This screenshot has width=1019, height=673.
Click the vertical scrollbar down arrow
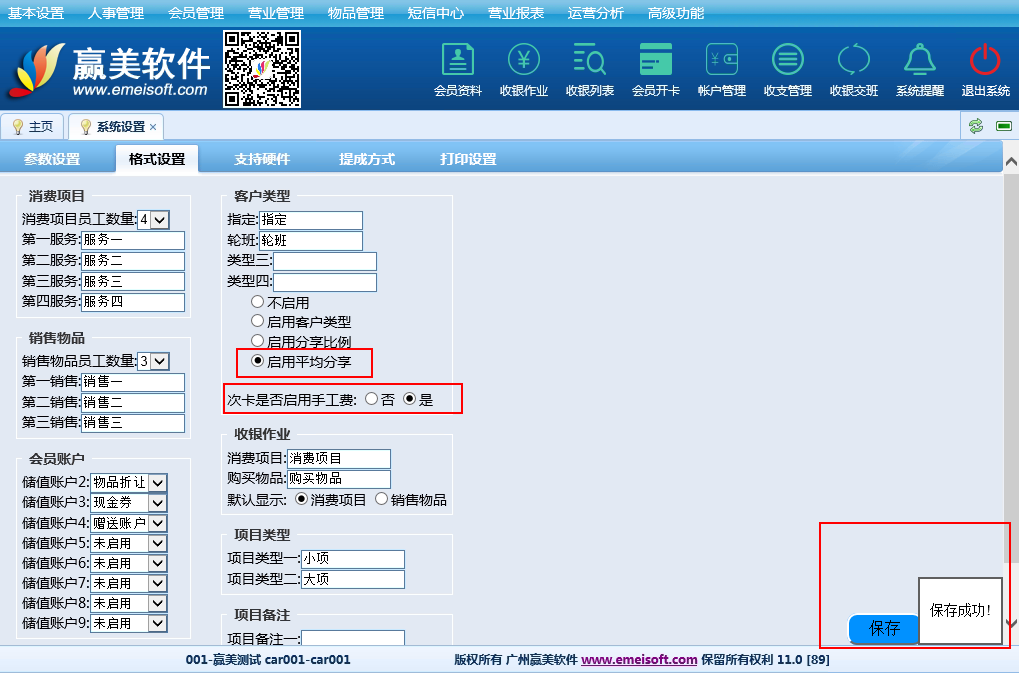point(1011,623)
